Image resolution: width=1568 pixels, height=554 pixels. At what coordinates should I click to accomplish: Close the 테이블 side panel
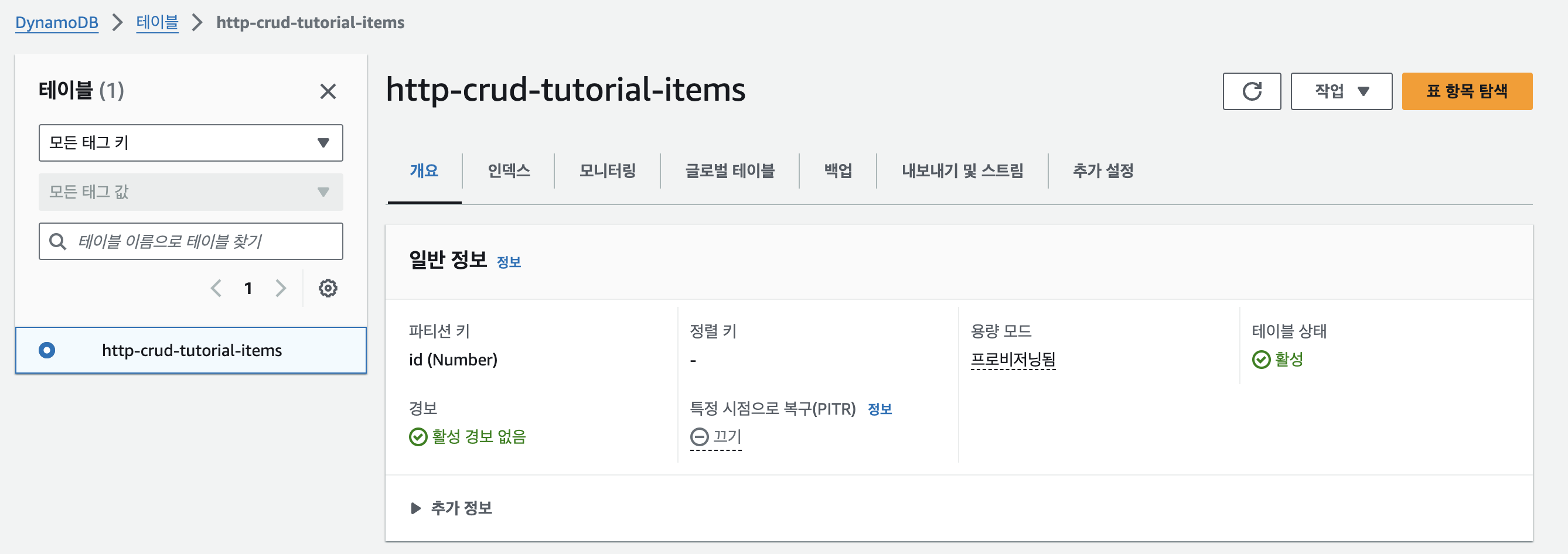(x=328, y=91)
